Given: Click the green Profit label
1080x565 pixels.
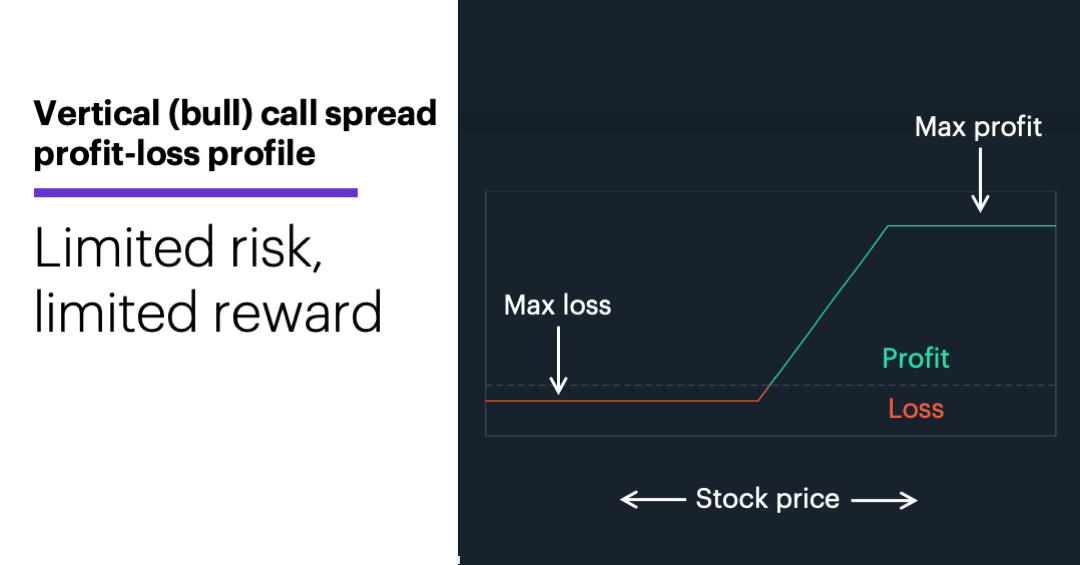Looking at the screenshot, I should click(x=915, y=358).
